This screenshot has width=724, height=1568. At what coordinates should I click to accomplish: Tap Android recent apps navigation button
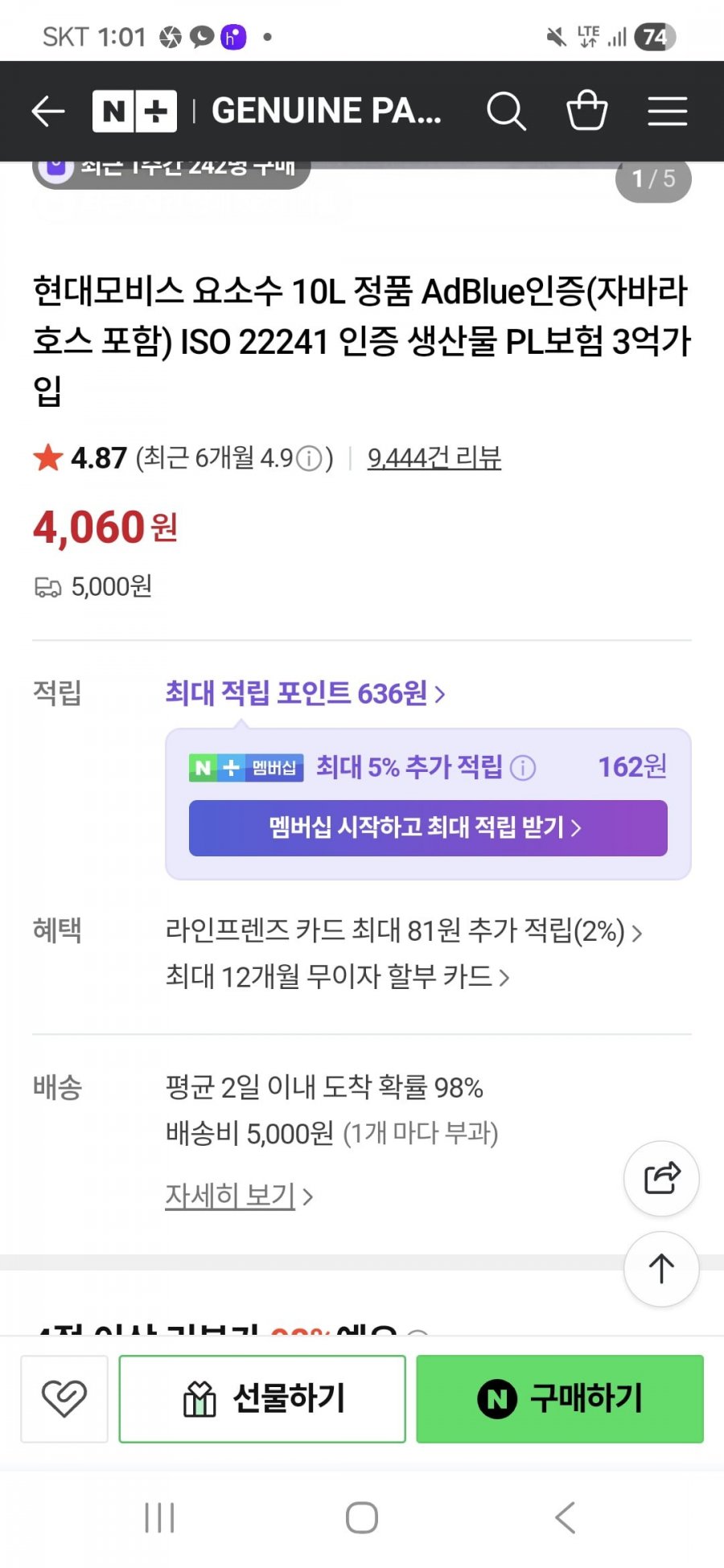(159, 1518)
